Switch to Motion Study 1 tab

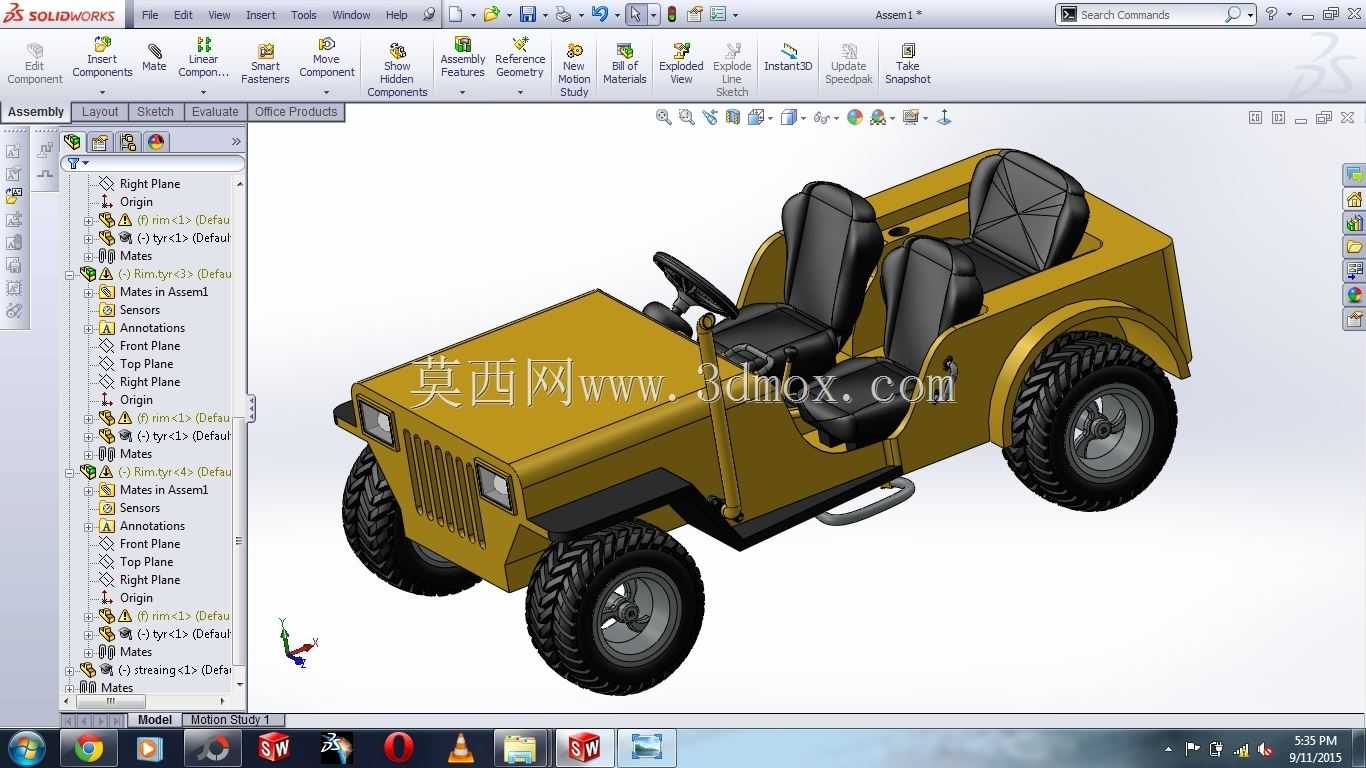(x=230, y=720)
